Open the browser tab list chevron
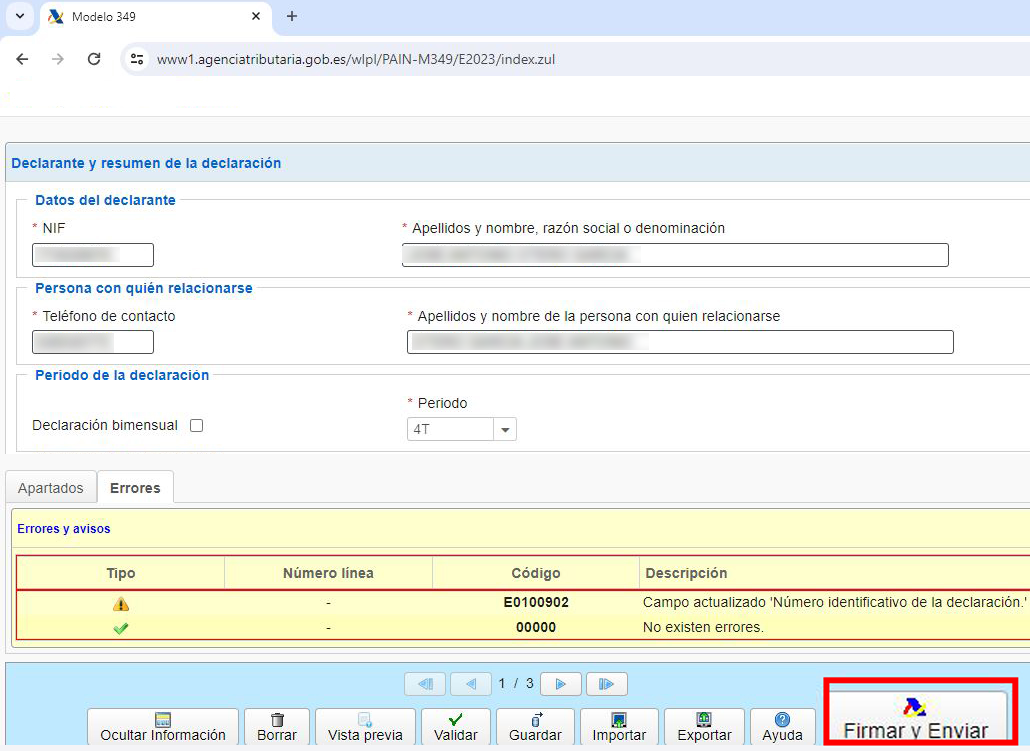 pyautogui.click(x=20, y=17)
